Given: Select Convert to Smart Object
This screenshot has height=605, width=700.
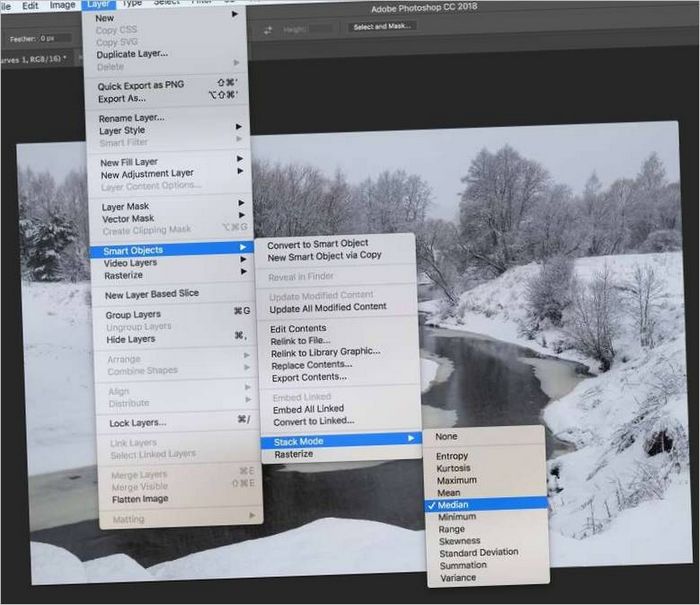Looking at the screenshot, I should 334,244.
